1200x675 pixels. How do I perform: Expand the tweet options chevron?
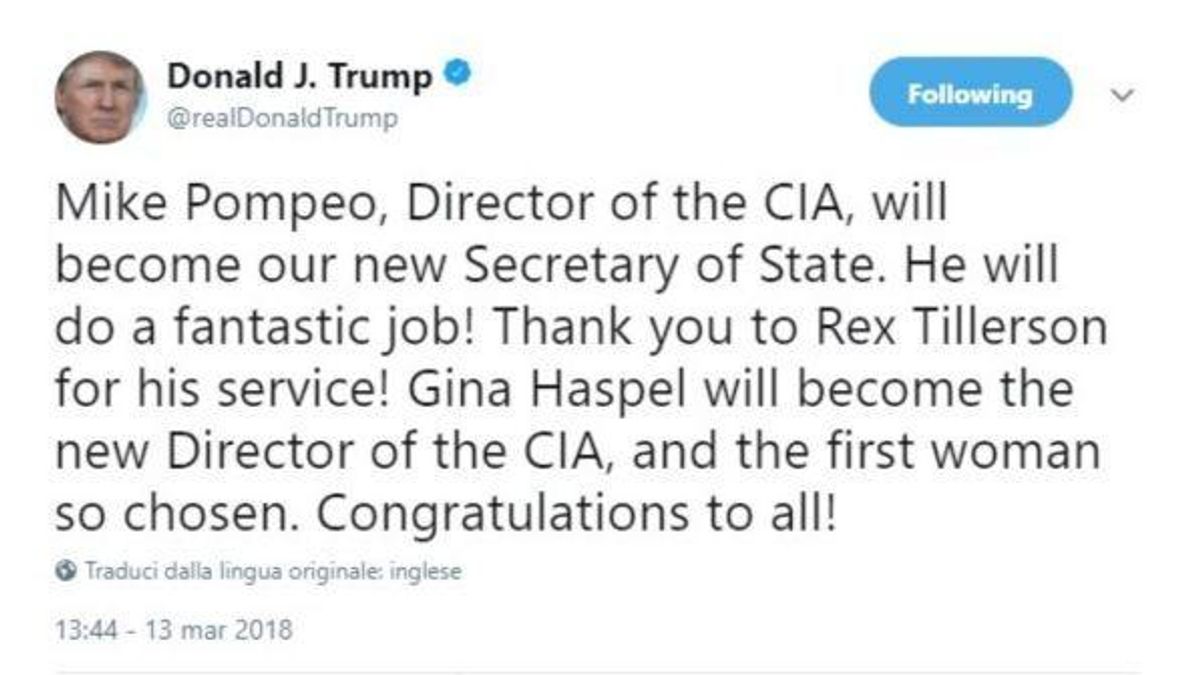point(1124,95)
